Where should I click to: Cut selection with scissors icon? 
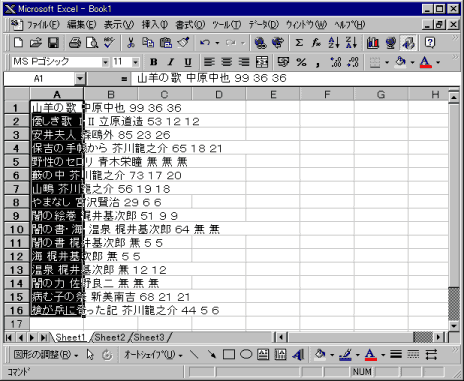pos(131,43)
